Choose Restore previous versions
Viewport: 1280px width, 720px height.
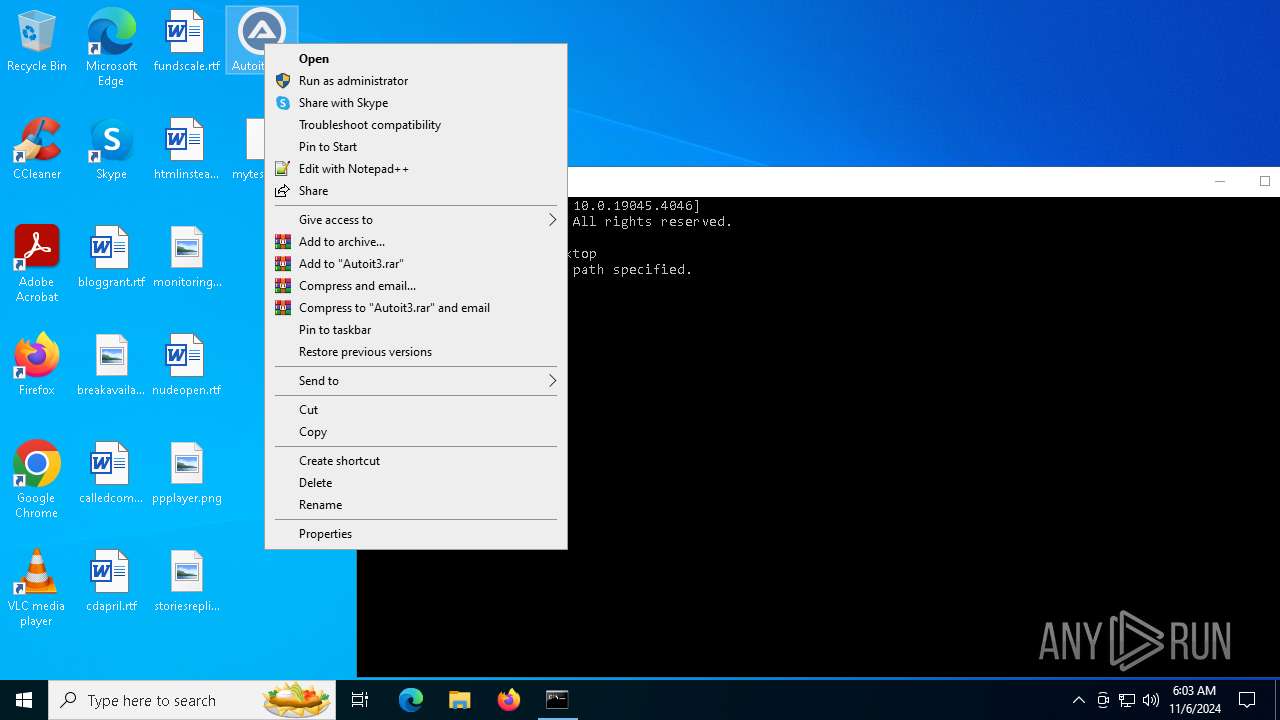pos(416,352)
